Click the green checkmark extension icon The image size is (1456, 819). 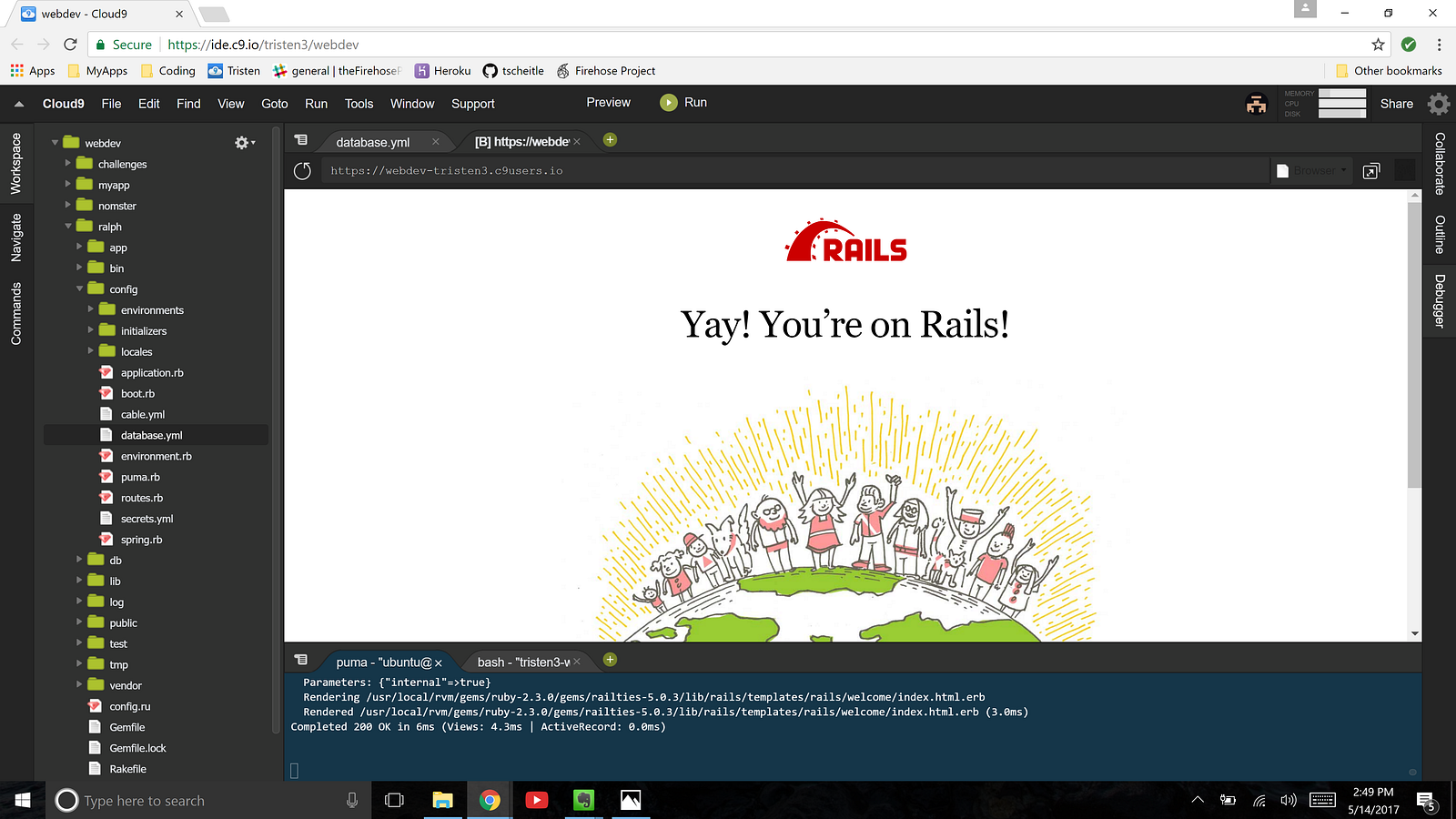tap(1409, 45)
